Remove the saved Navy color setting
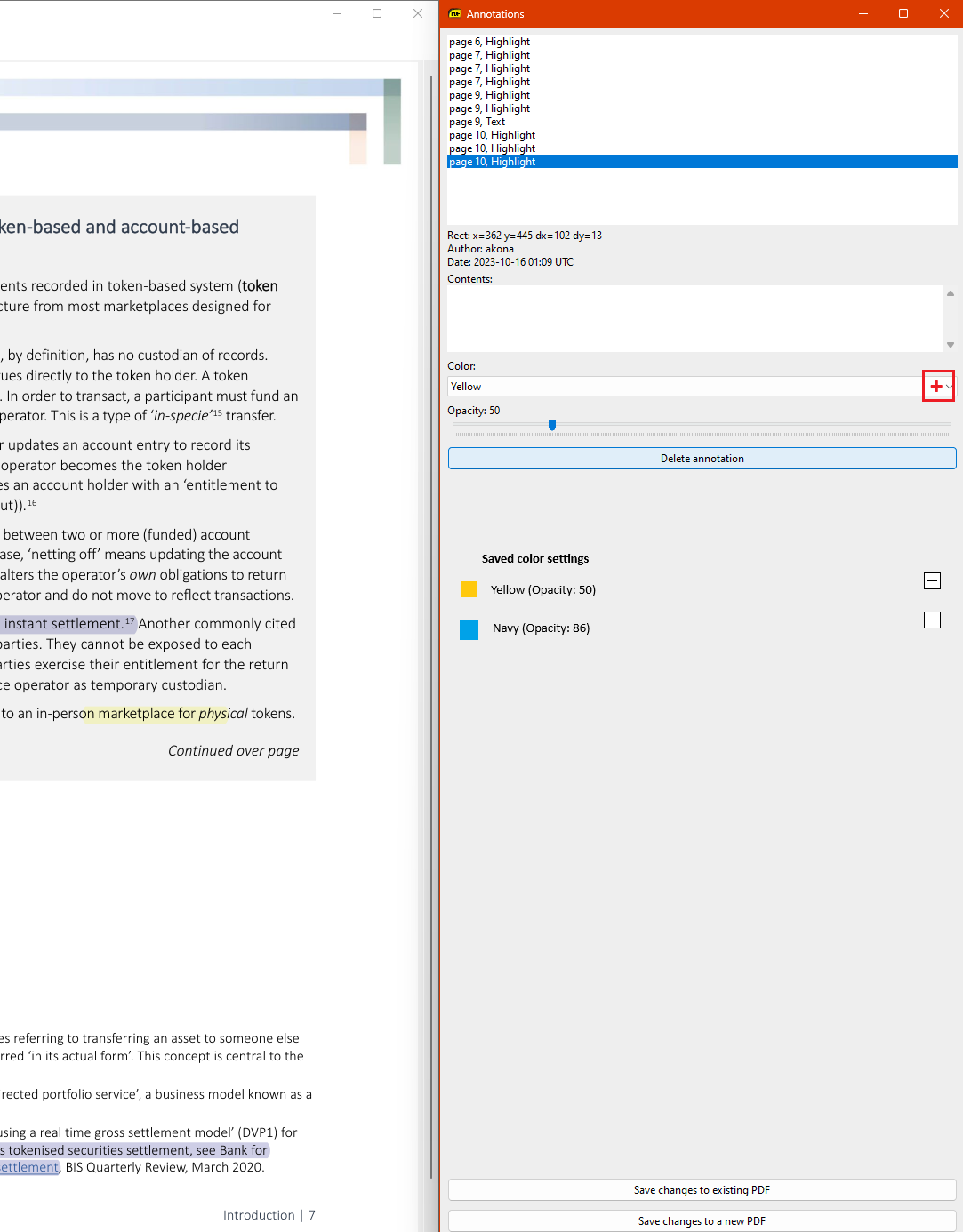Image resolution: width=963 pixels, height=1232 pixels. [932, 620]
